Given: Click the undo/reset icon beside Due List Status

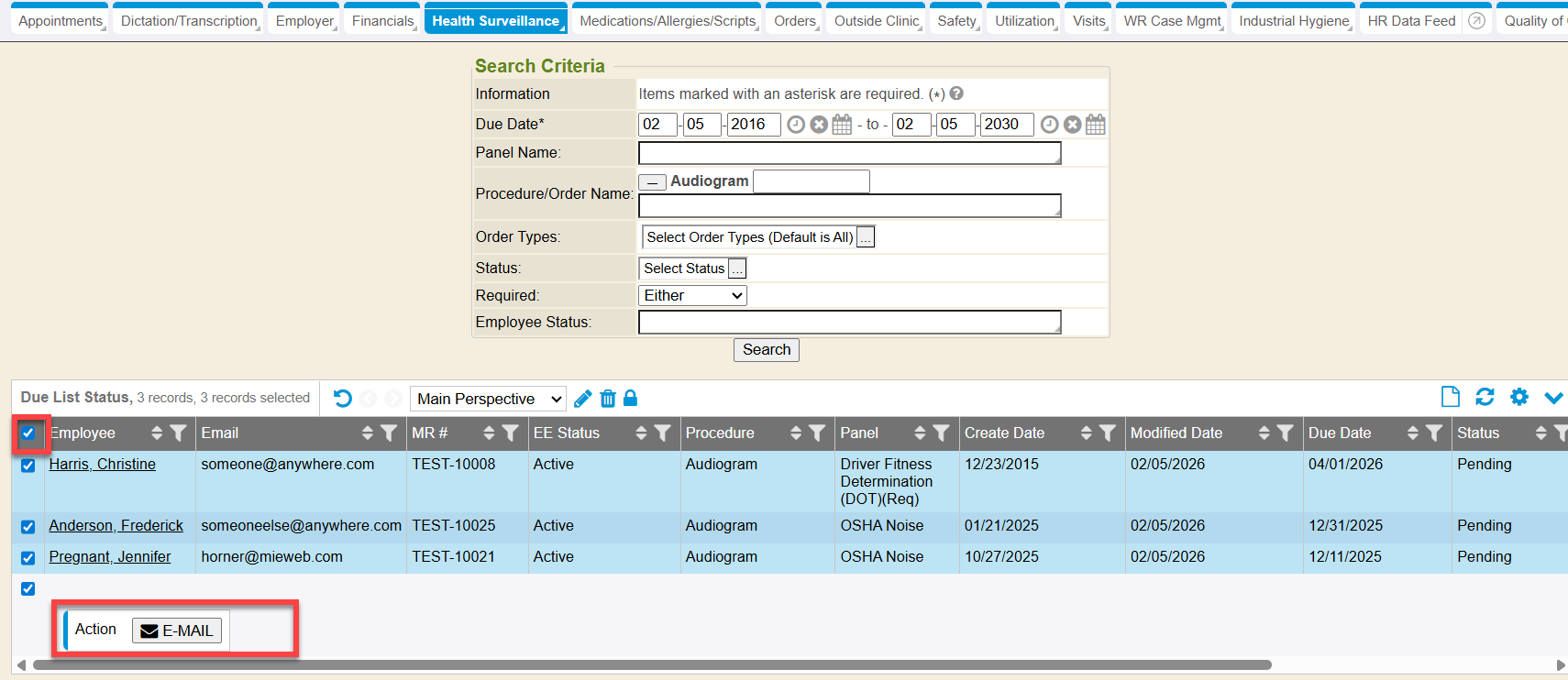Looking at the screenshot, I should (x=343, y=399).
